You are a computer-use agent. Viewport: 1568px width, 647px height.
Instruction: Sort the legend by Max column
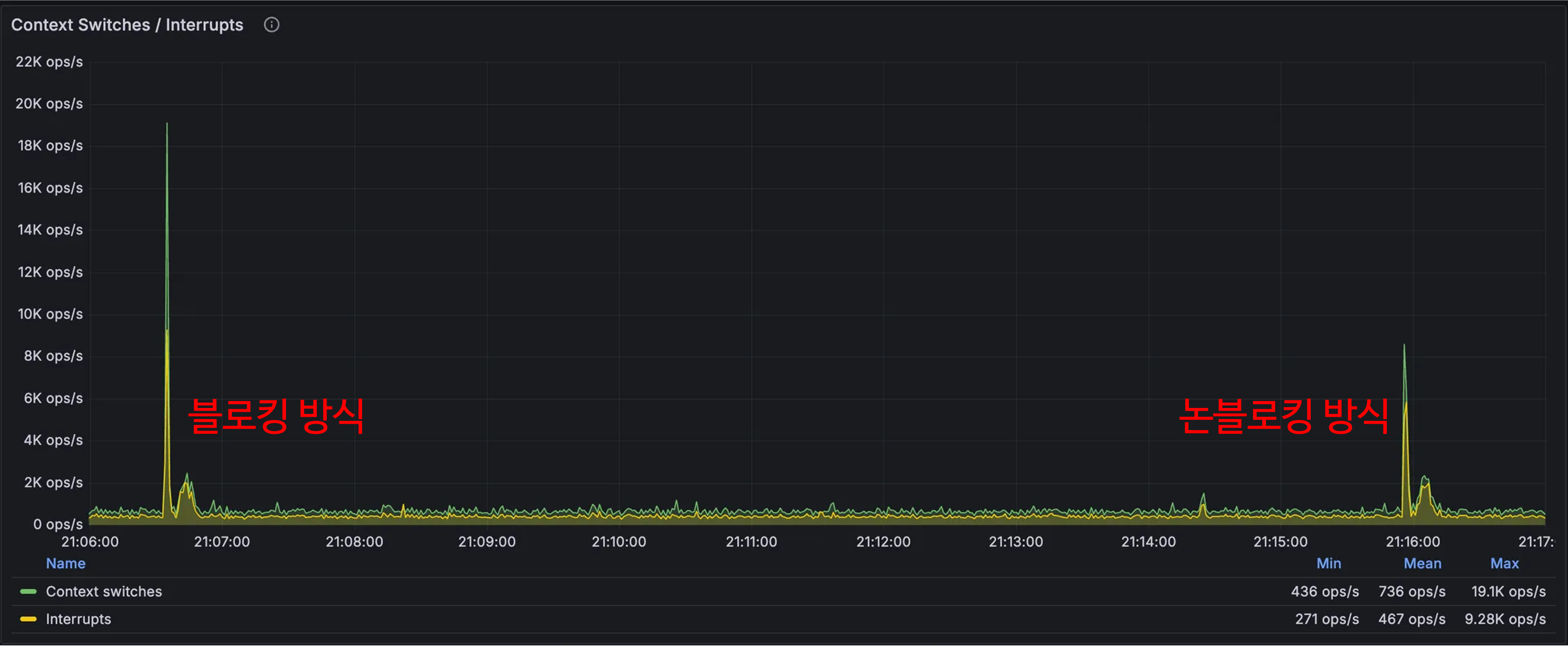click(1504, 563)
